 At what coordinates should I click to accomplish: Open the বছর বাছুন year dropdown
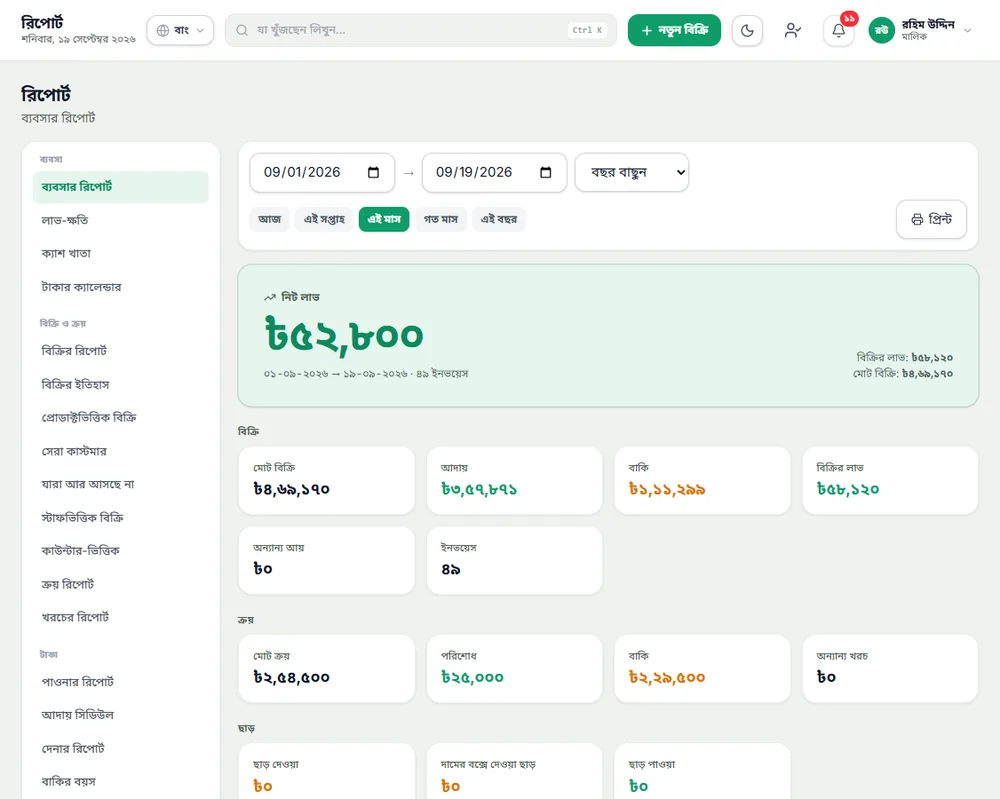pos(631,172)
